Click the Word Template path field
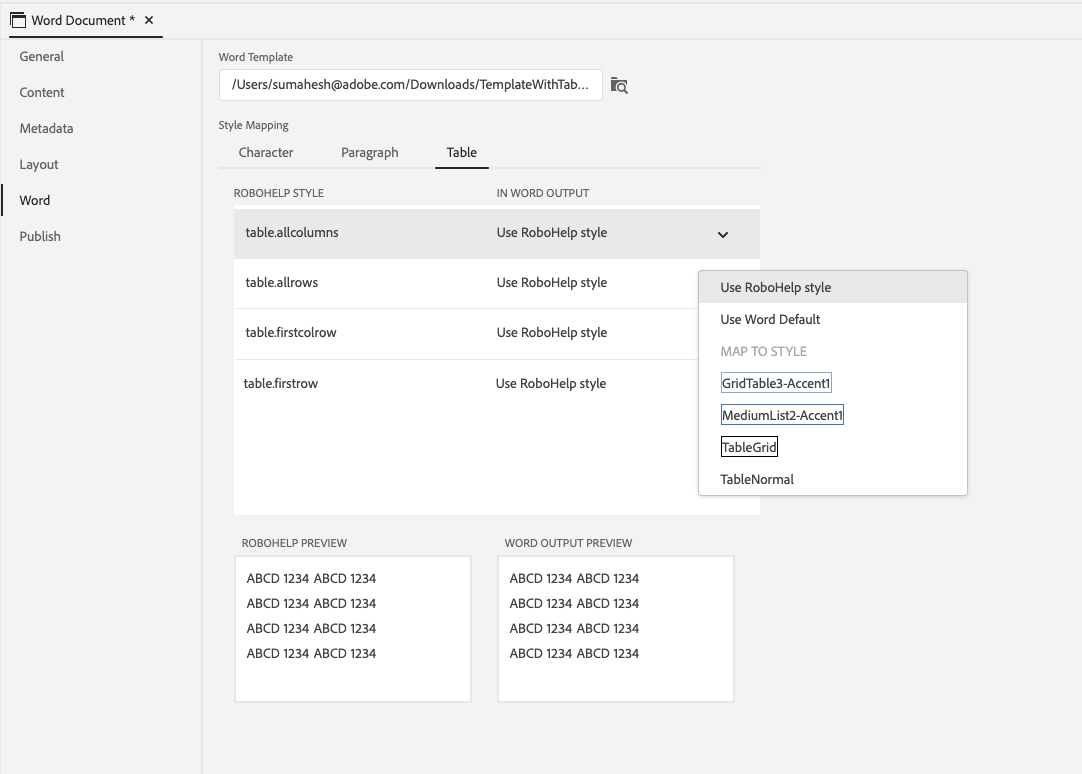The image size is (1082, 774). tap(410, 86)
